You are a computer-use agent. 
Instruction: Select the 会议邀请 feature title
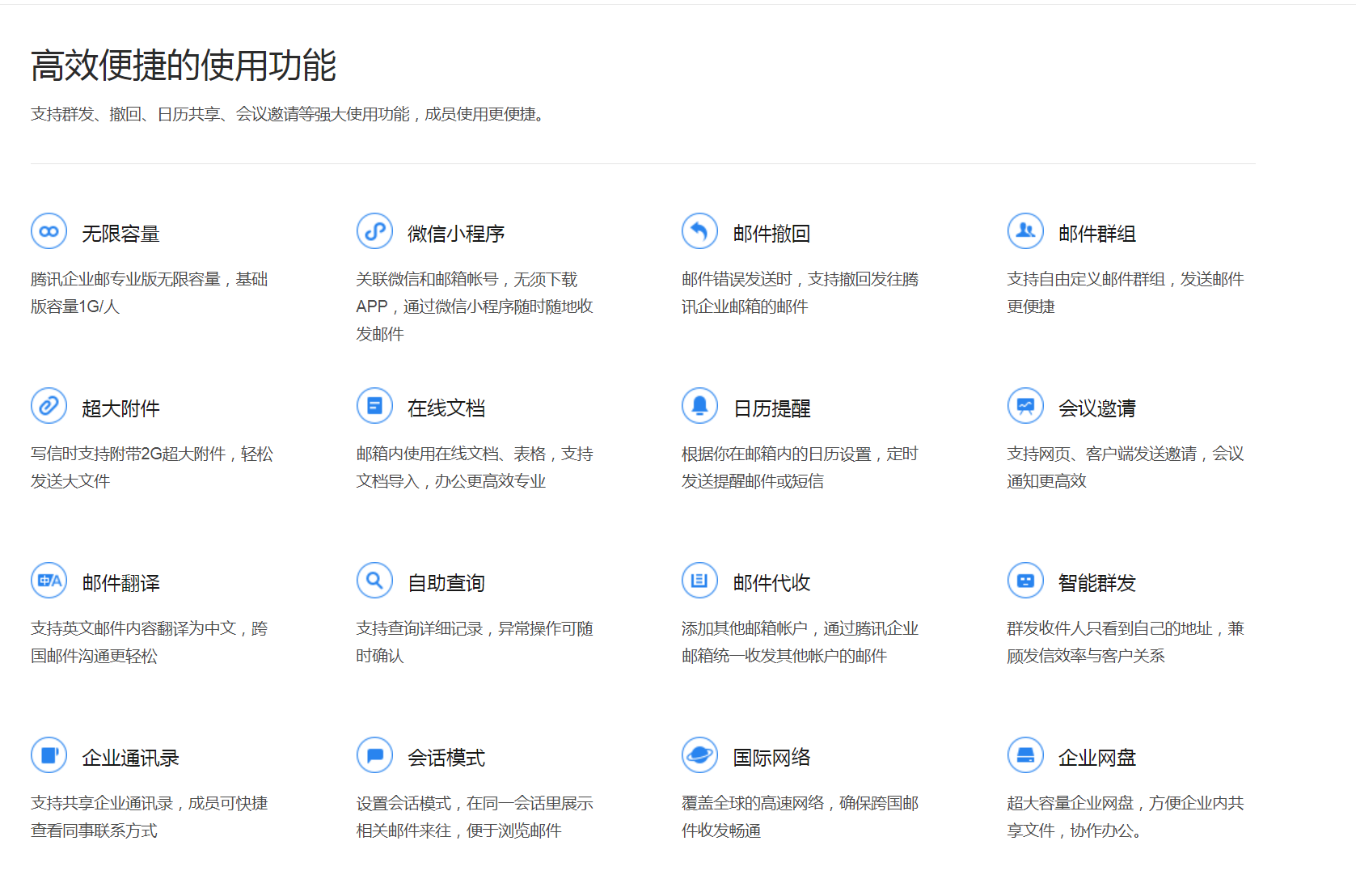click(1097, 408)
